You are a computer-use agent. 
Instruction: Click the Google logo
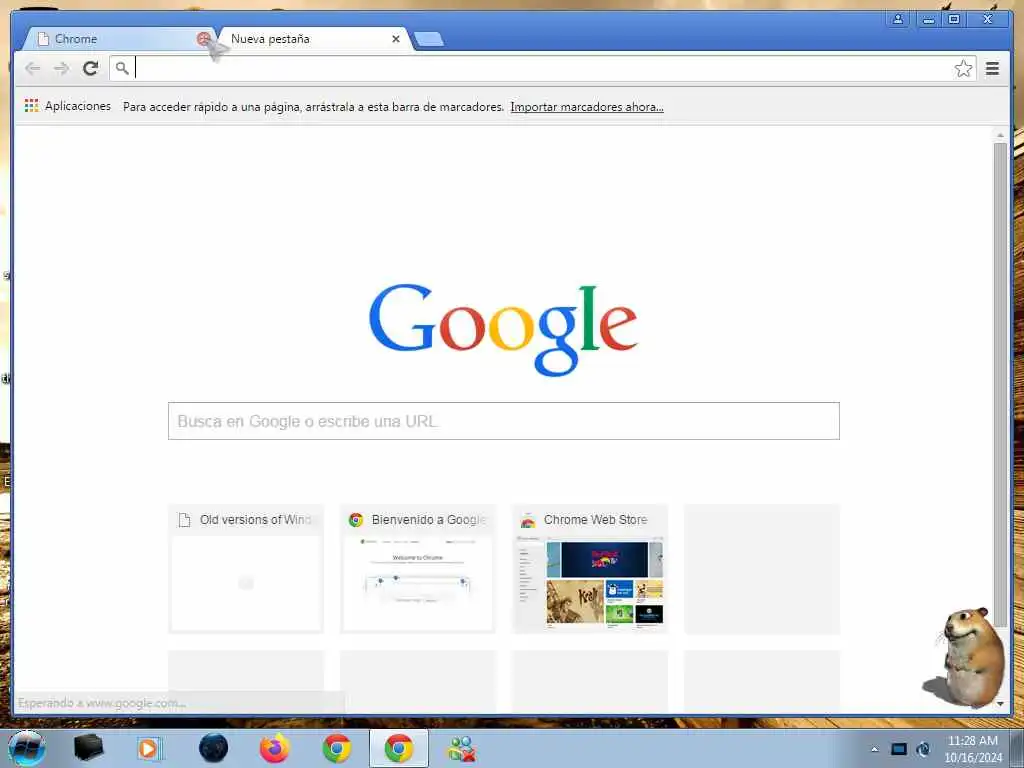(503, 329)
